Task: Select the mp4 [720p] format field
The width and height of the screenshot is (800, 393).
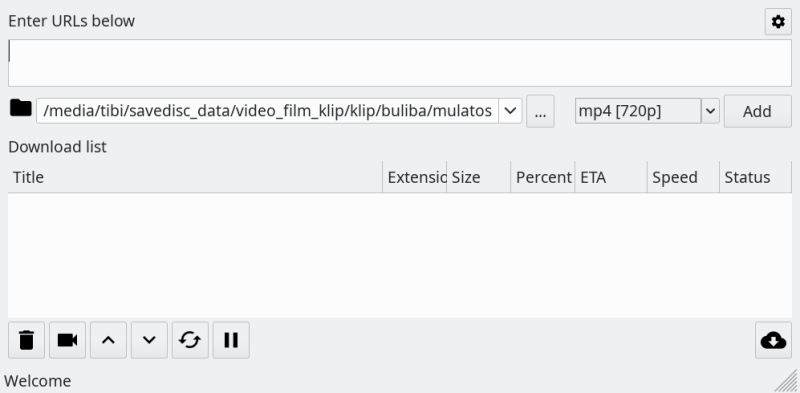Action: click(638, 111)
